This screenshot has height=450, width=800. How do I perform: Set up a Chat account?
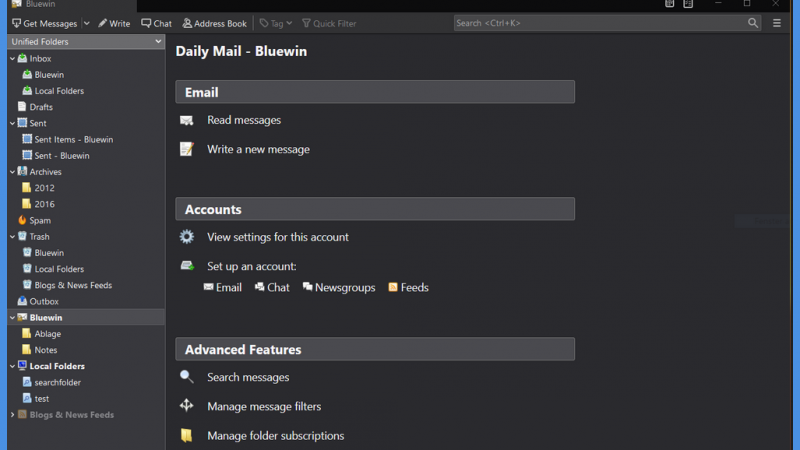(272, 288)
